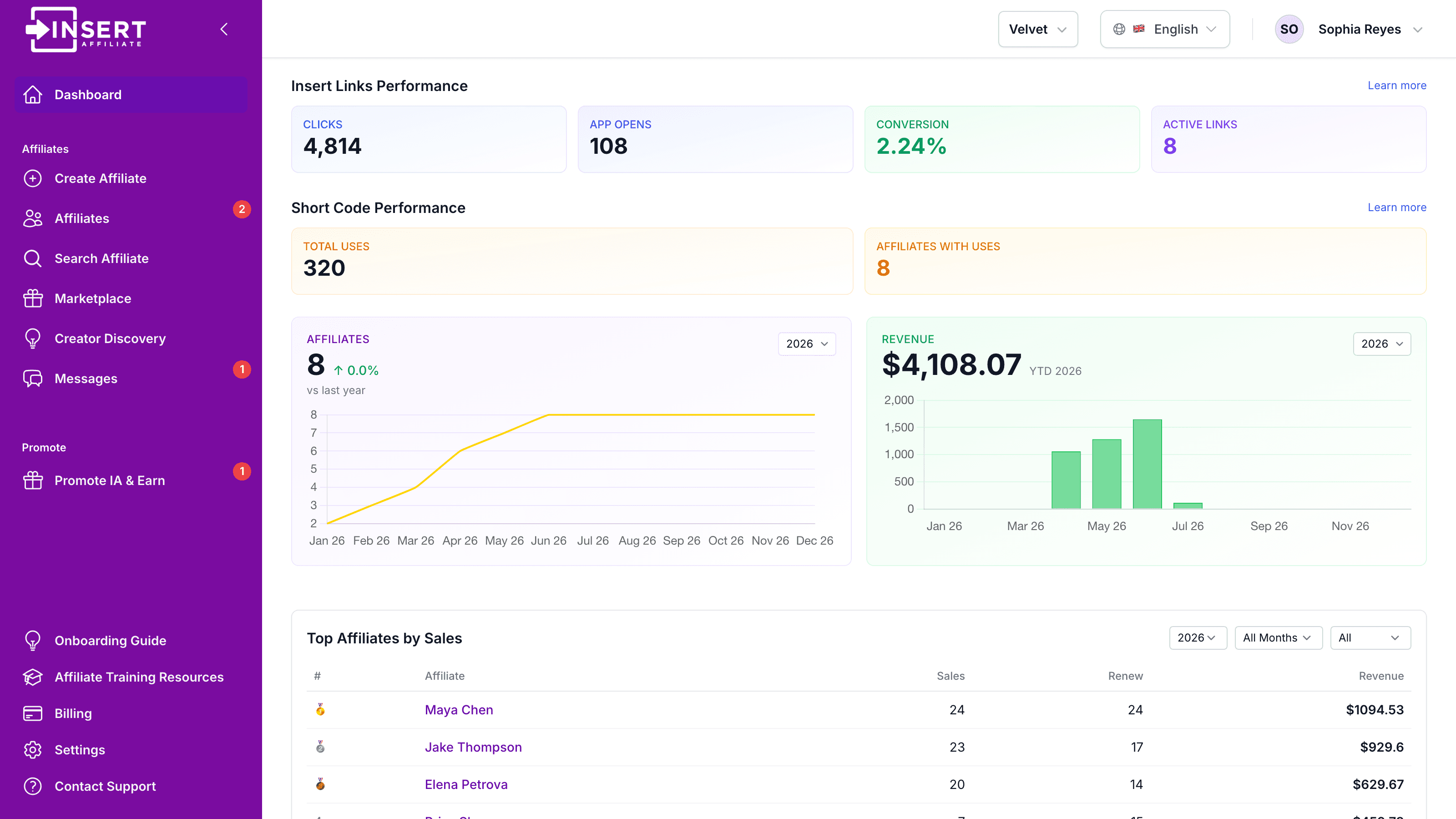1456x819 pixels.
Task: Open the All filter dropdown in Top Affiliates
Action: tap(1370, 637)
